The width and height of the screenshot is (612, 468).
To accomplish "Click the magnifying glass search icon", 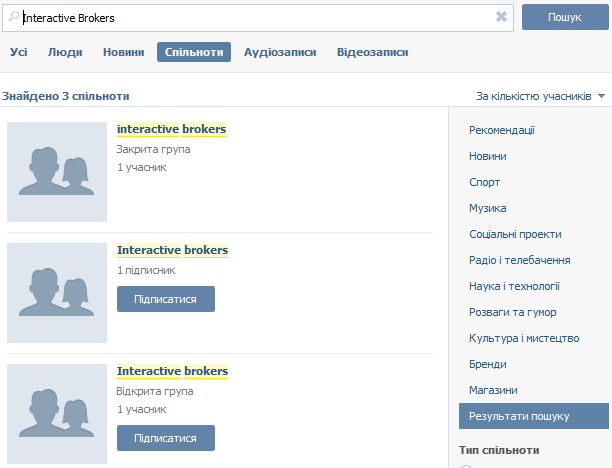I will pyautogui.click(x=14, y=17).
